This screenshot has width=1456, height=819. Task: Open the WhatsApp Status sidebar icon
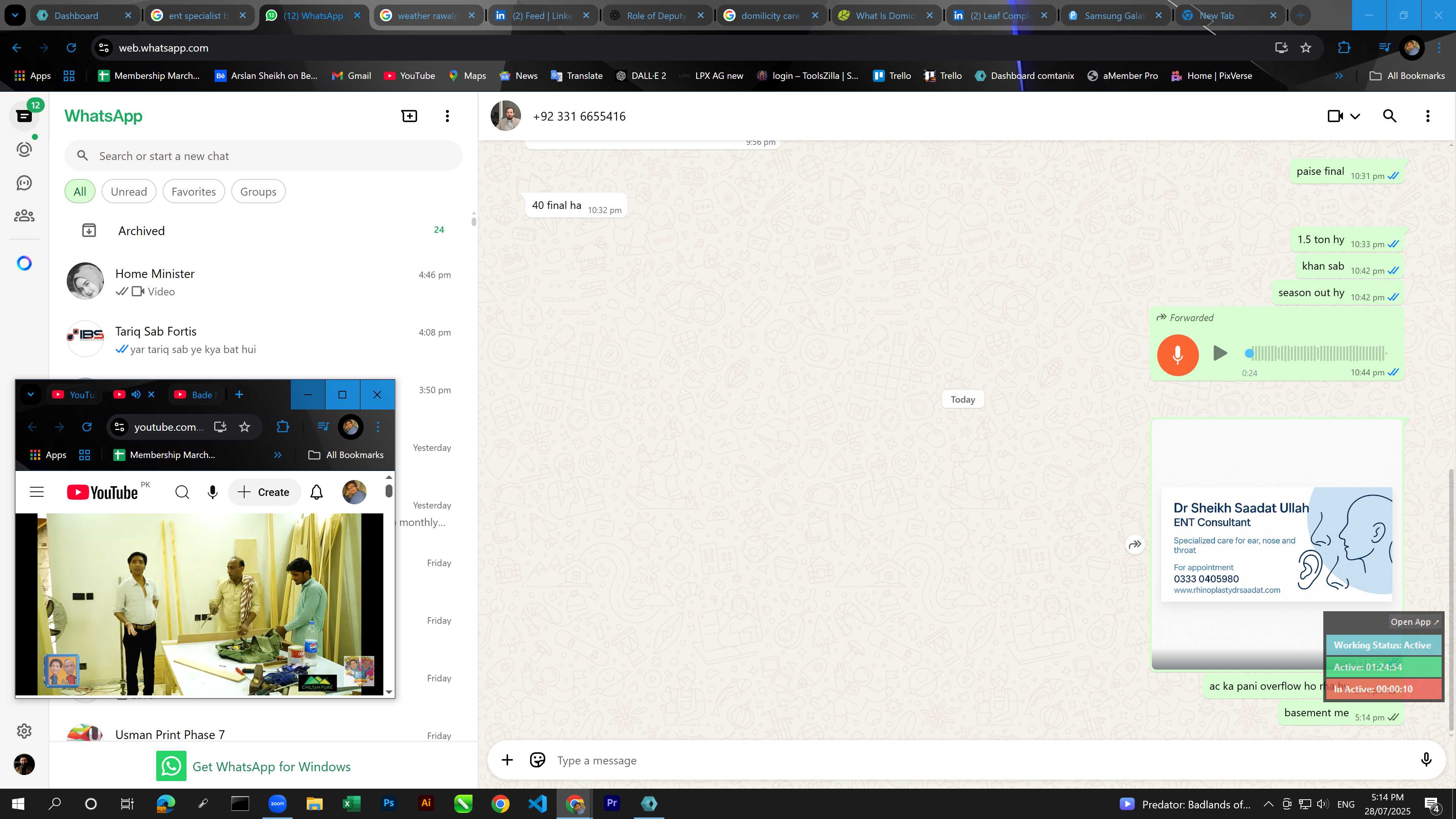(24, 149)
